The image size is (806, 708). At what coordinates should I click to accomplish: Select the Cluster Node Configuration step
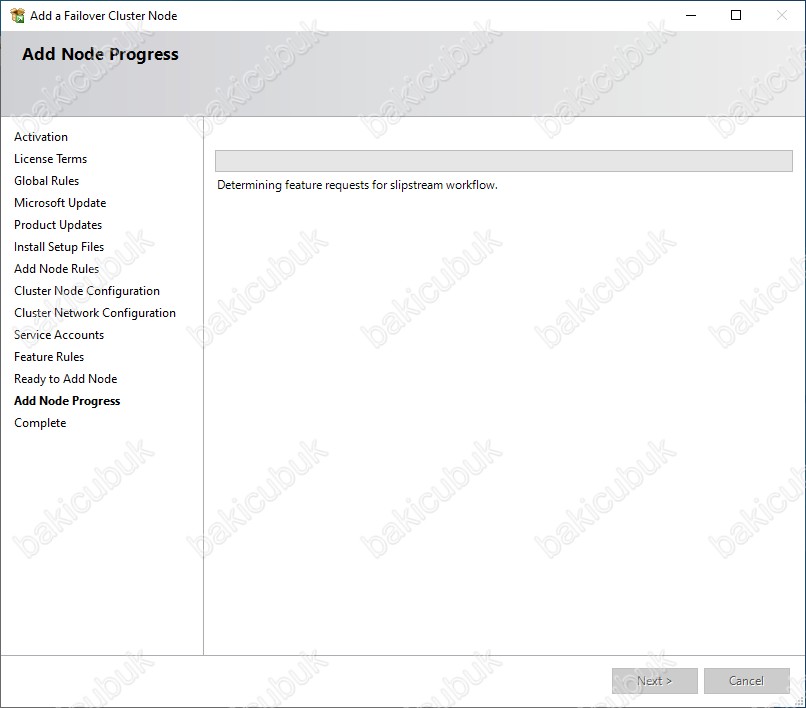(87, 291)
